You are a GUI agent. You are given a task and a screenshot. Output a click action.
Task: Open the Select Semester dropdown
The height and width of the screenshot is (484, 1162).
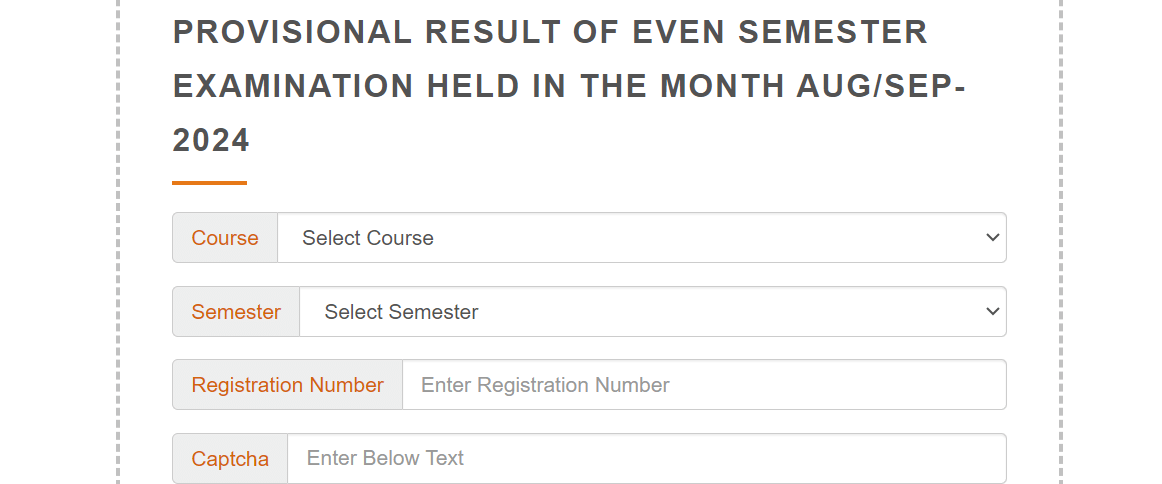653,312
